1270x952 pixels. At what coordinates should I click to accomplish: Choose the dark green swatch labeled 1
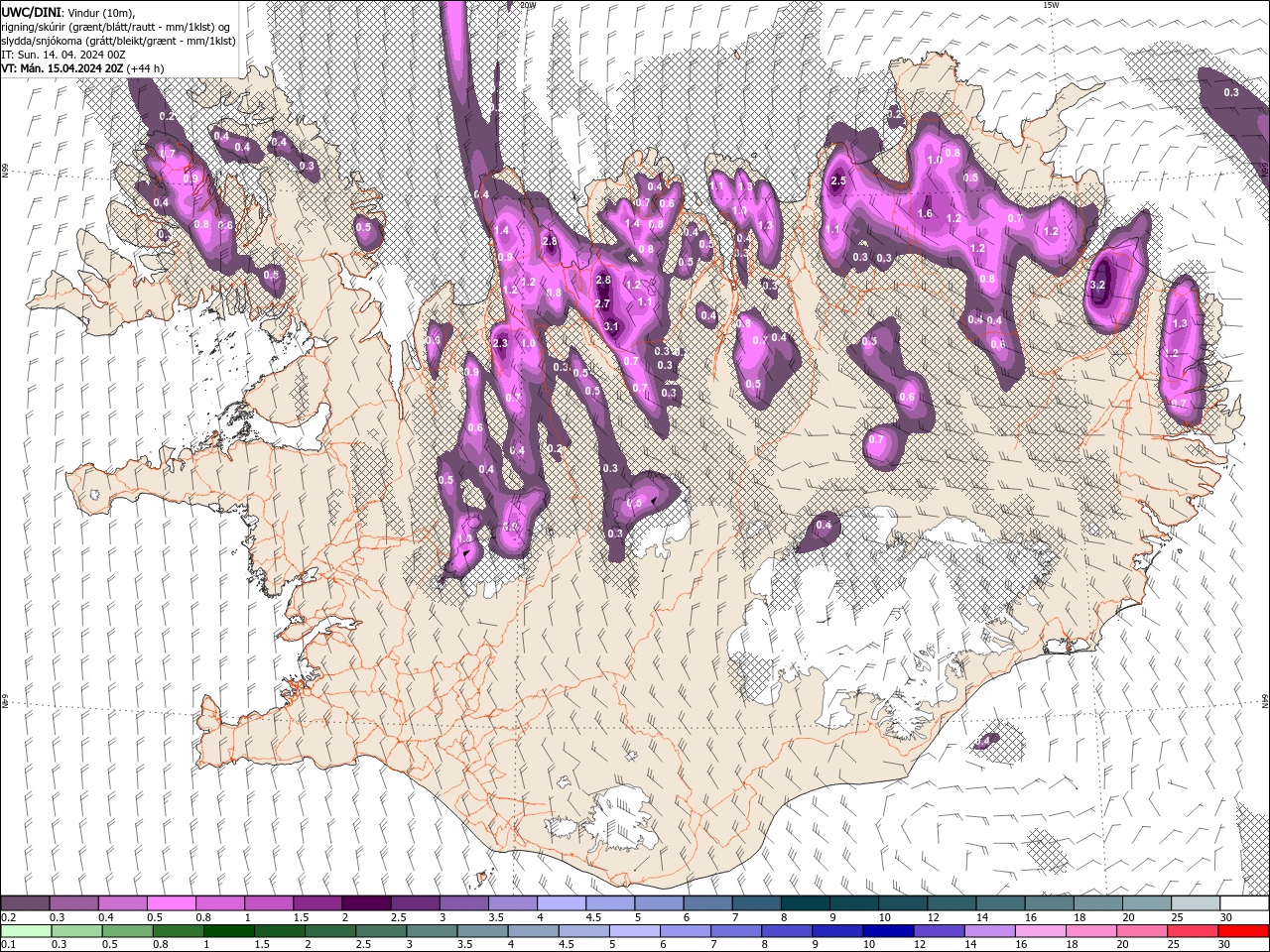(228, 931)
